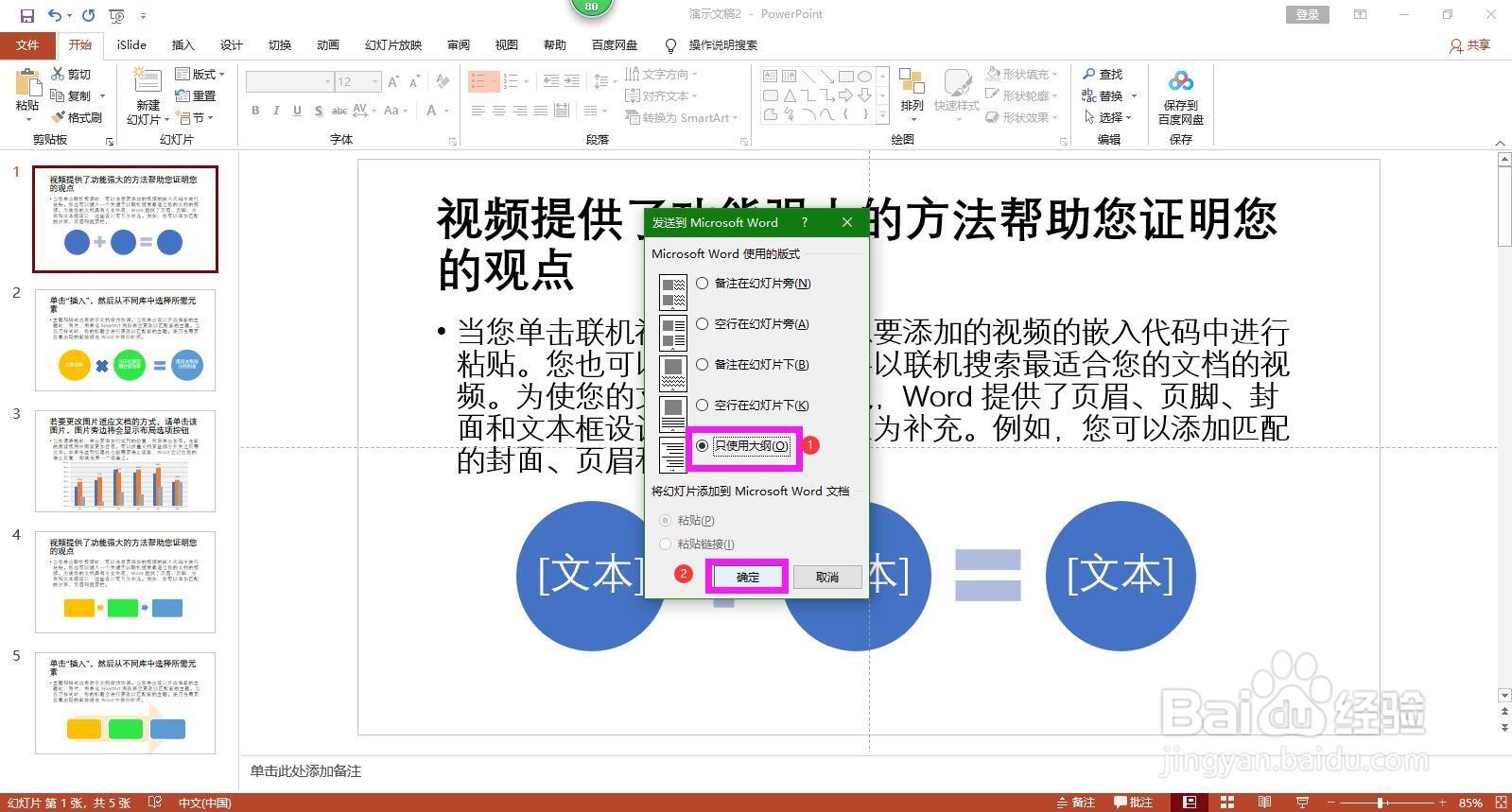Select slide 2 thumbnail
The width and height of the screenshot is (1512, 812).
click(x=125, y=340)
